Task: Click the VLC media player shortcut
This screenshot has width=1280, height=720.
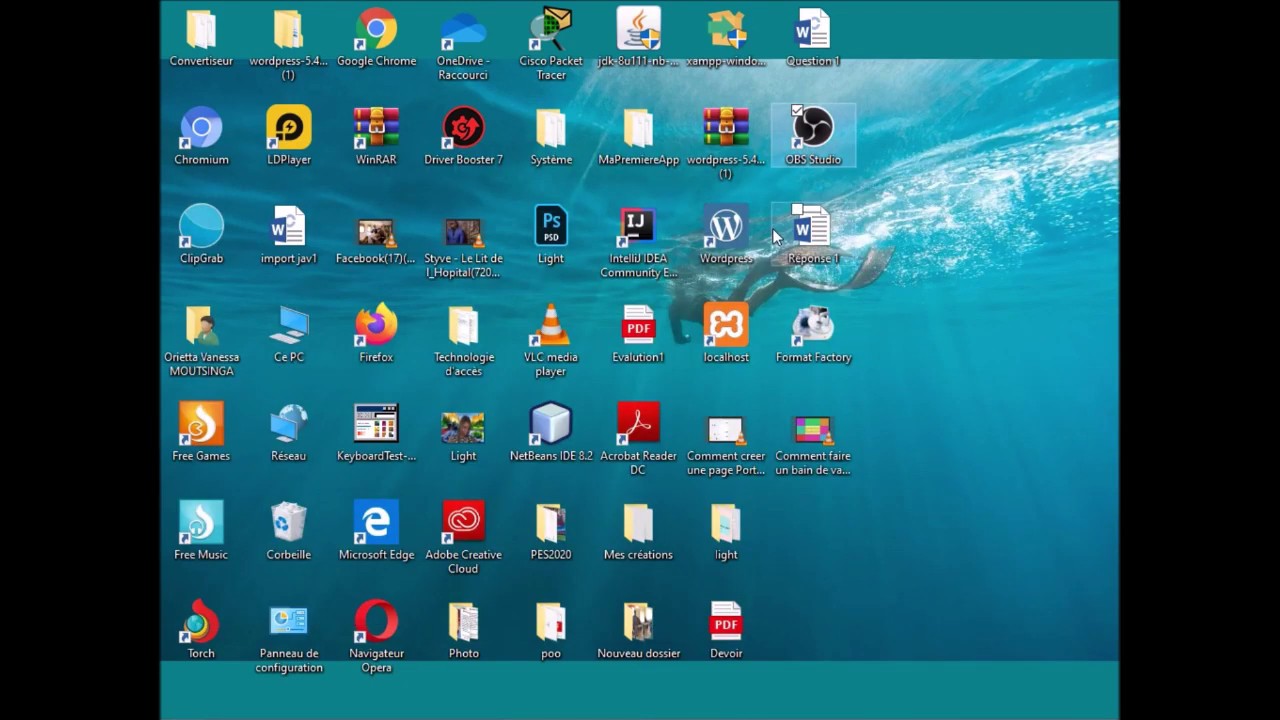Action: tap(551, 325)
